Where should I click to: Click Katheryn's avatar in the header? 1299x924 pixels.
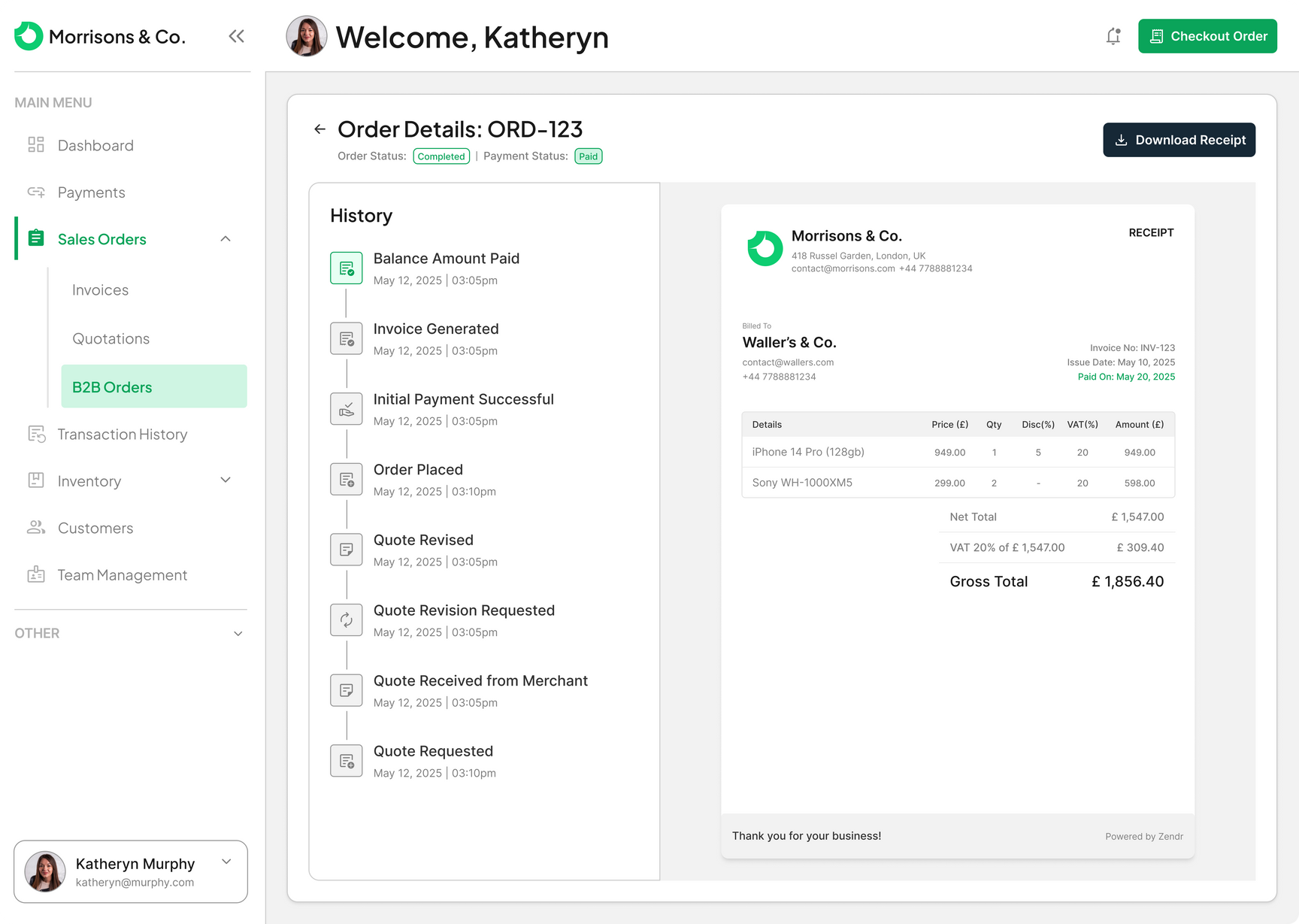pyautogui.click(x=307, y=36)
